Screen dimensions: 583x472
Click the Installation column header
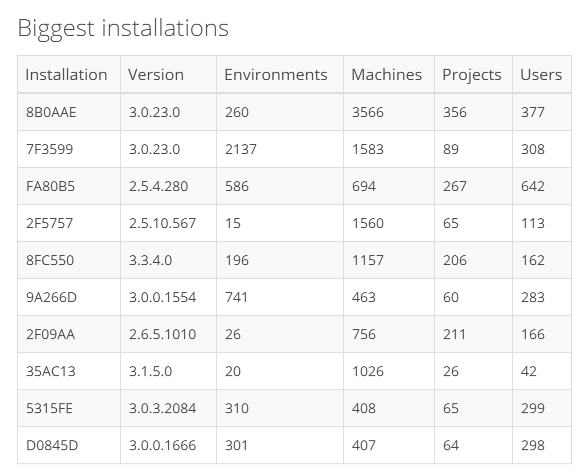coord(66,75)
